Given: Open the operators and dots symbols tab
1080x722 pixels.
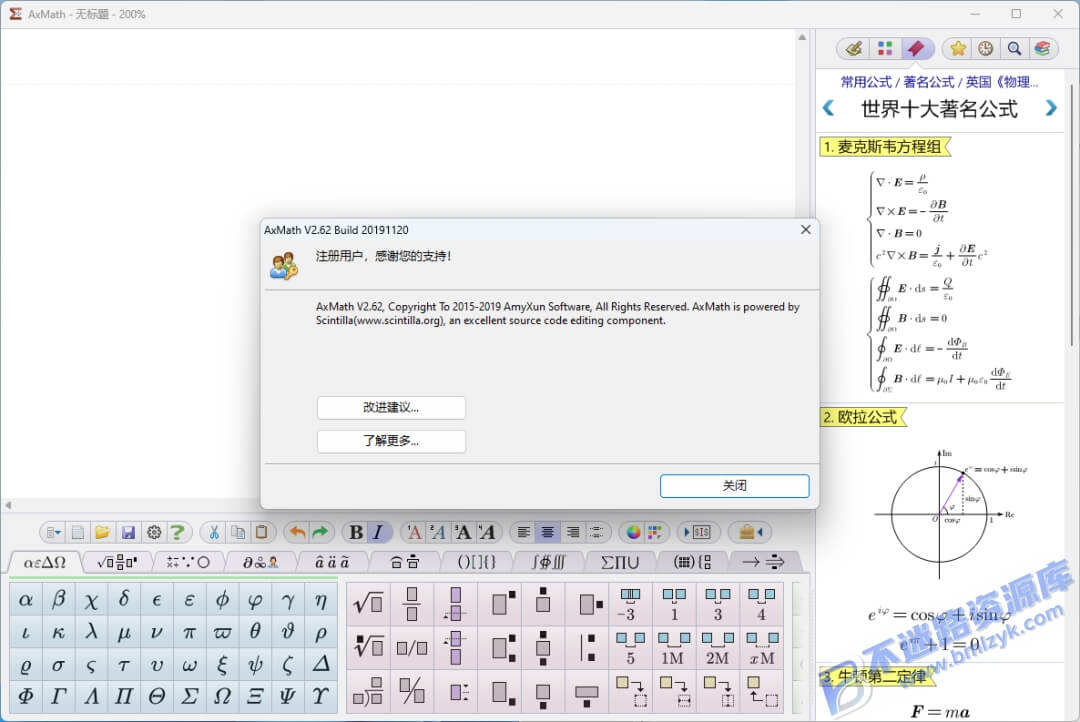Looking at the screenshot, I should tap(188, 562).
